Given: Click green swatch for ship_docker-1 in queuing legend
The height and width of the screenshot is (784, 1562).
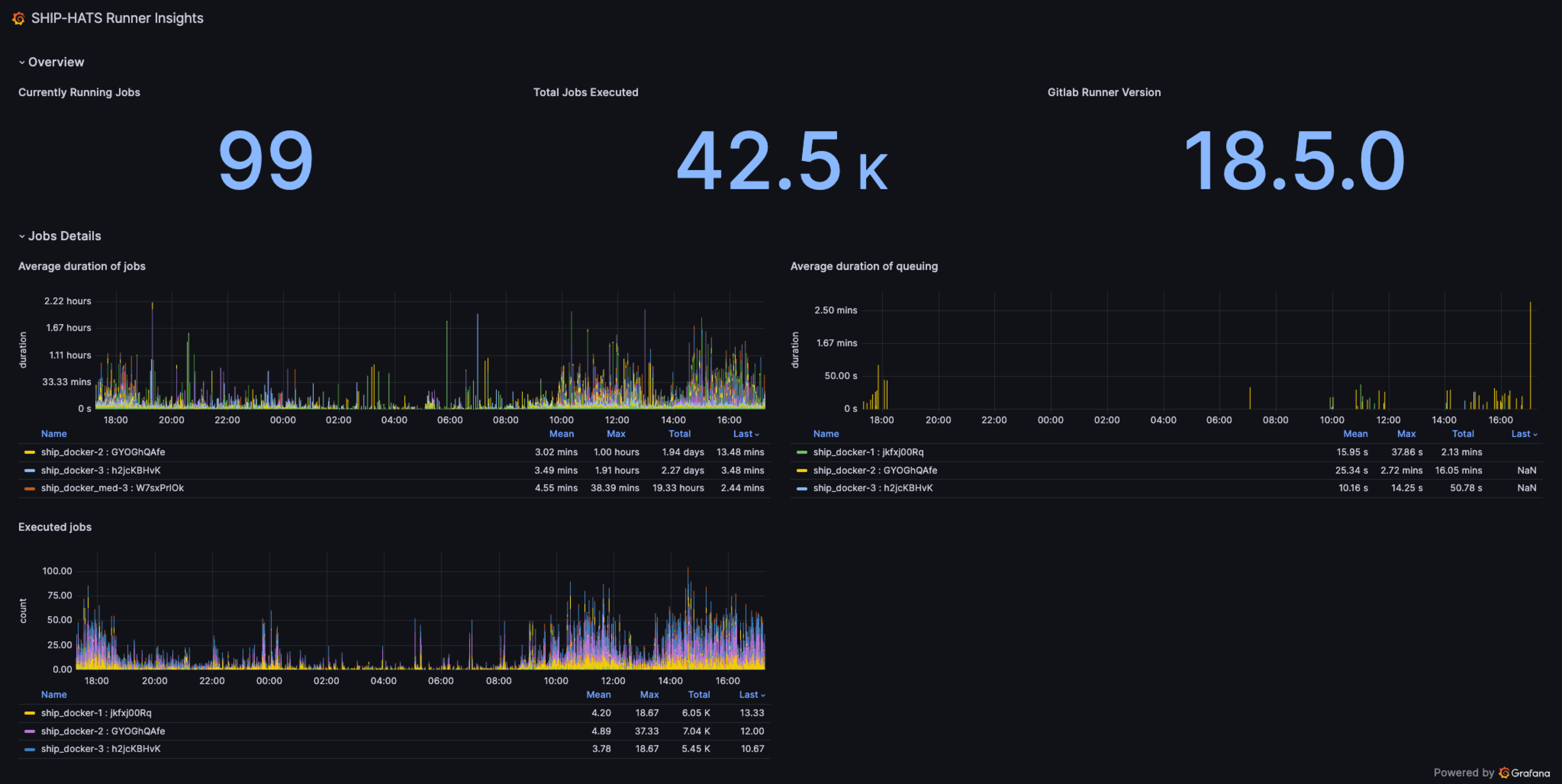Looking at the screenshot, I should coord(802,452).
